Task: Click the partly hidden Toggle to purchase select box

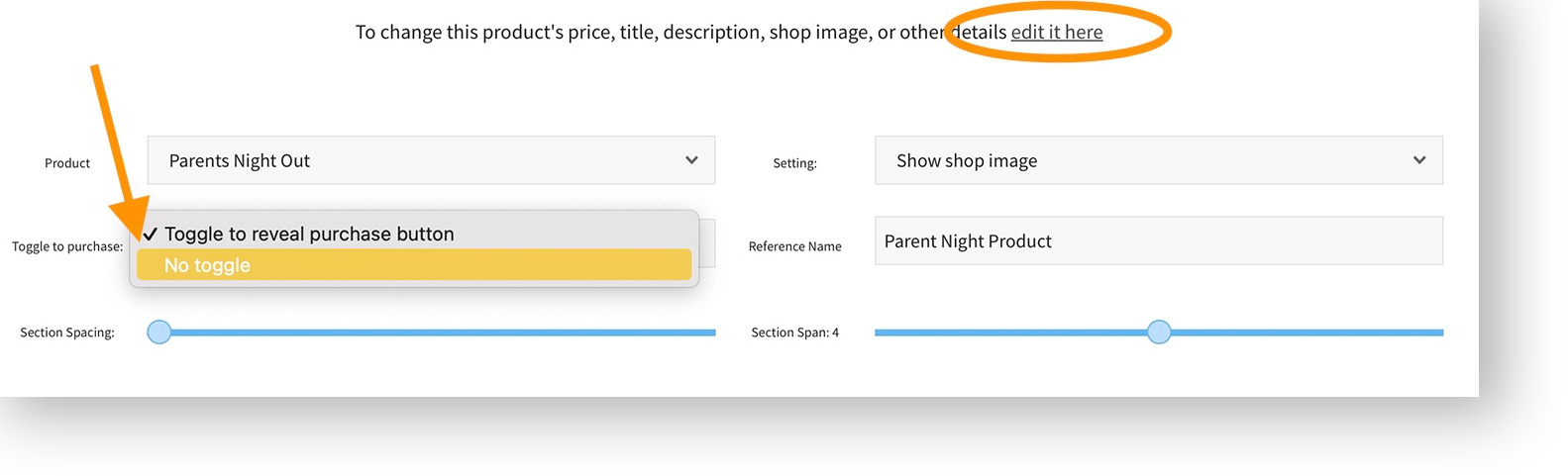Action: (707, 243)
